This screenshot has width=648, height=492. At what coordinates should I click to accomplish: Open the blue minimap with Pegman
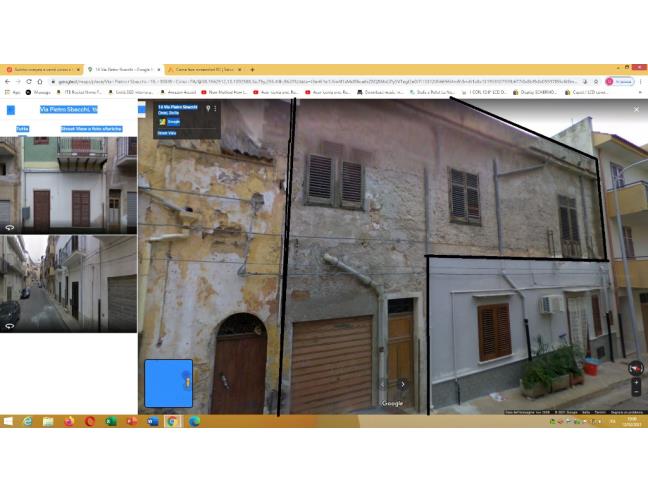168,383
